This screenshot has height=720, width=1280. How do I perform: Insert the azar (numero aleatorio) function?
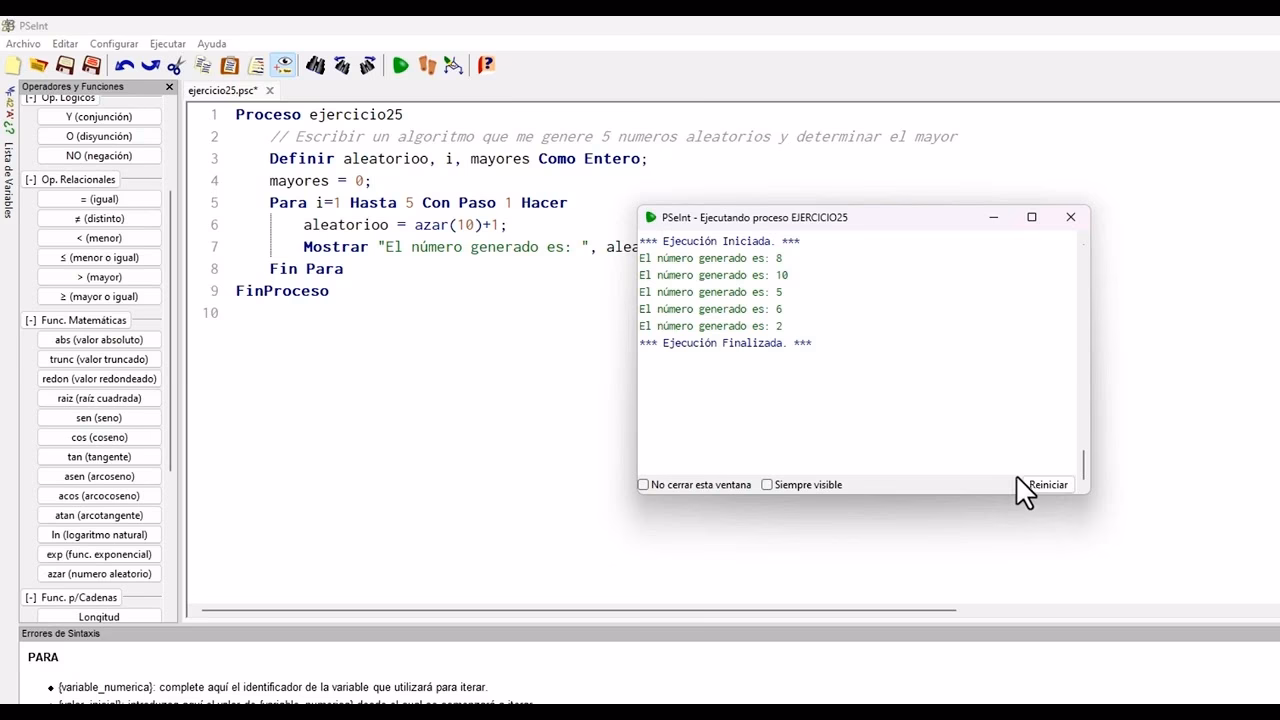point(99,574)
